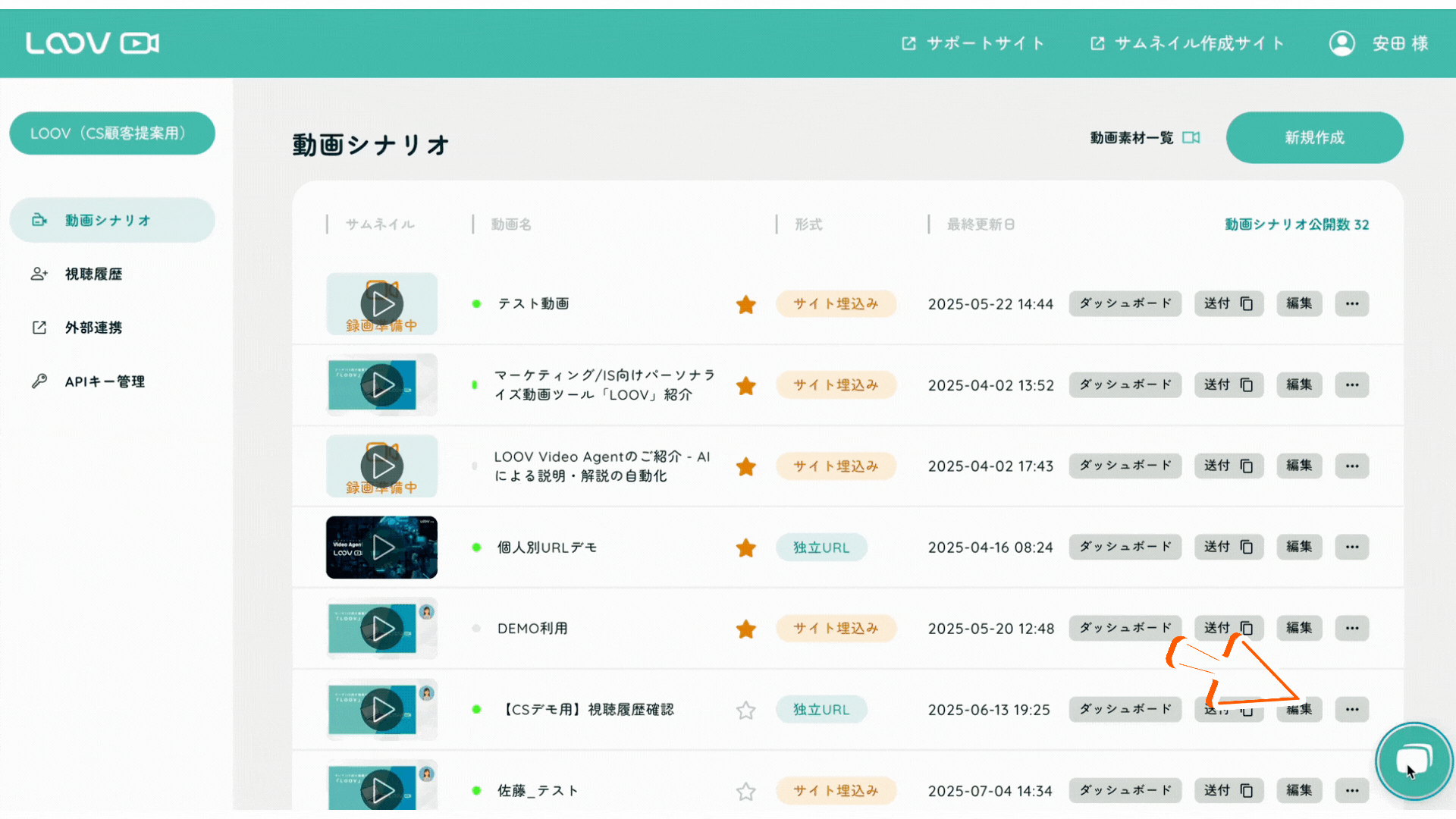The width and height of the screenshot is (1456, 819).
Task: Play the マーケティング/IS向け LOOV紹介 thumbnail
Action: pos(382,385)
